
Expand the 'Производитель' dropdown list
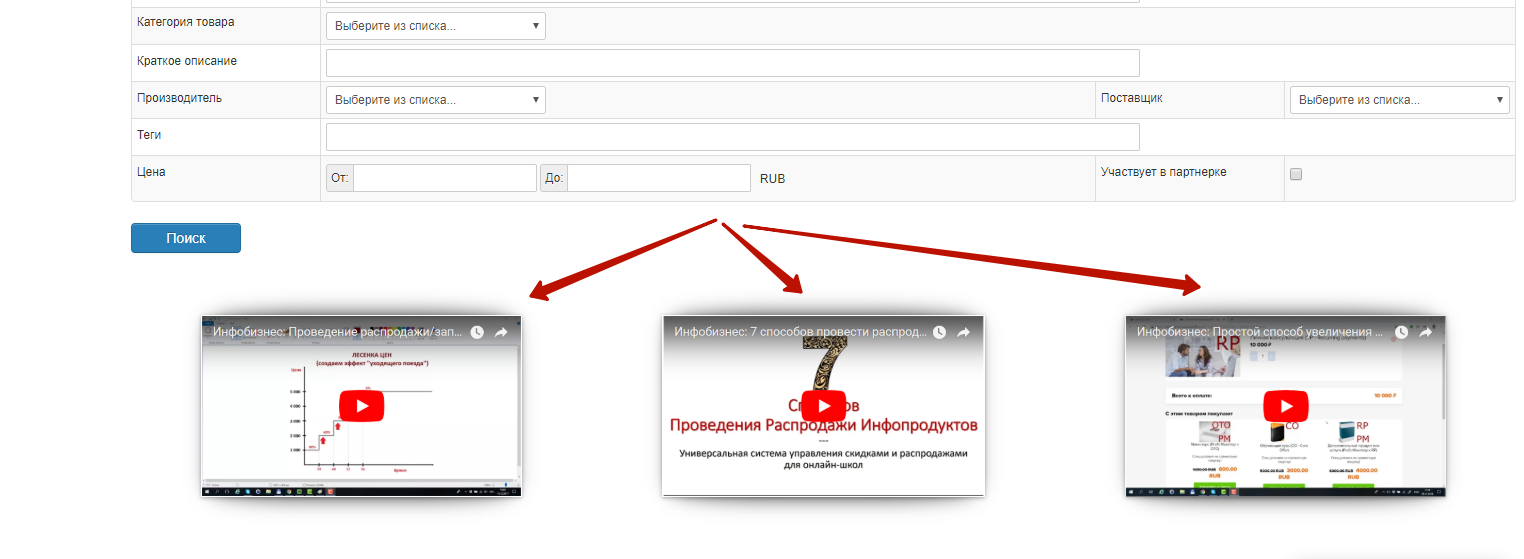pos(435,100)
